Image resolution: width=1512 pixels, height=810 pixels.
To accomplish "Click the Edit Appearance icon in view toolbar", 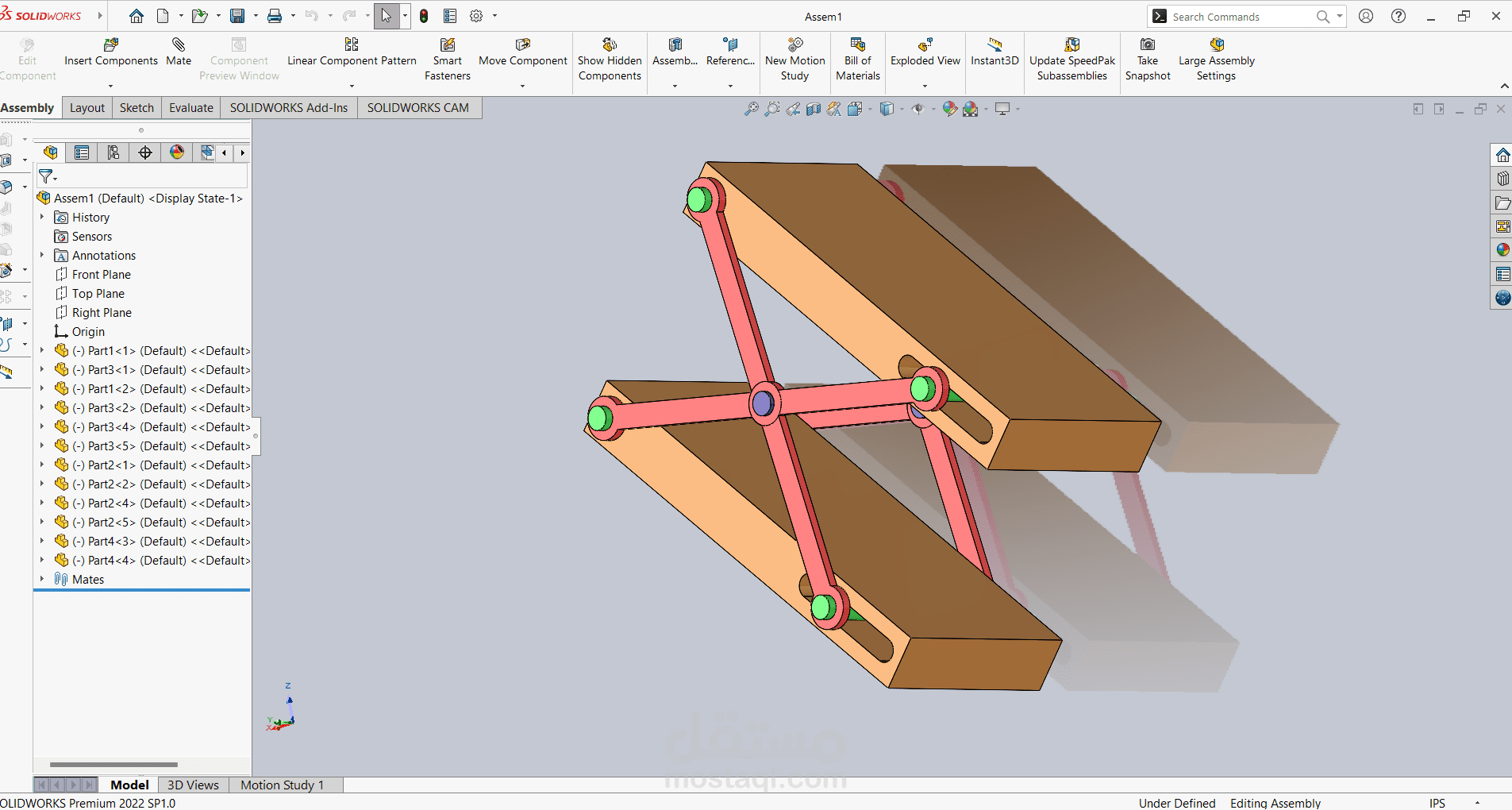I will 949,109.
